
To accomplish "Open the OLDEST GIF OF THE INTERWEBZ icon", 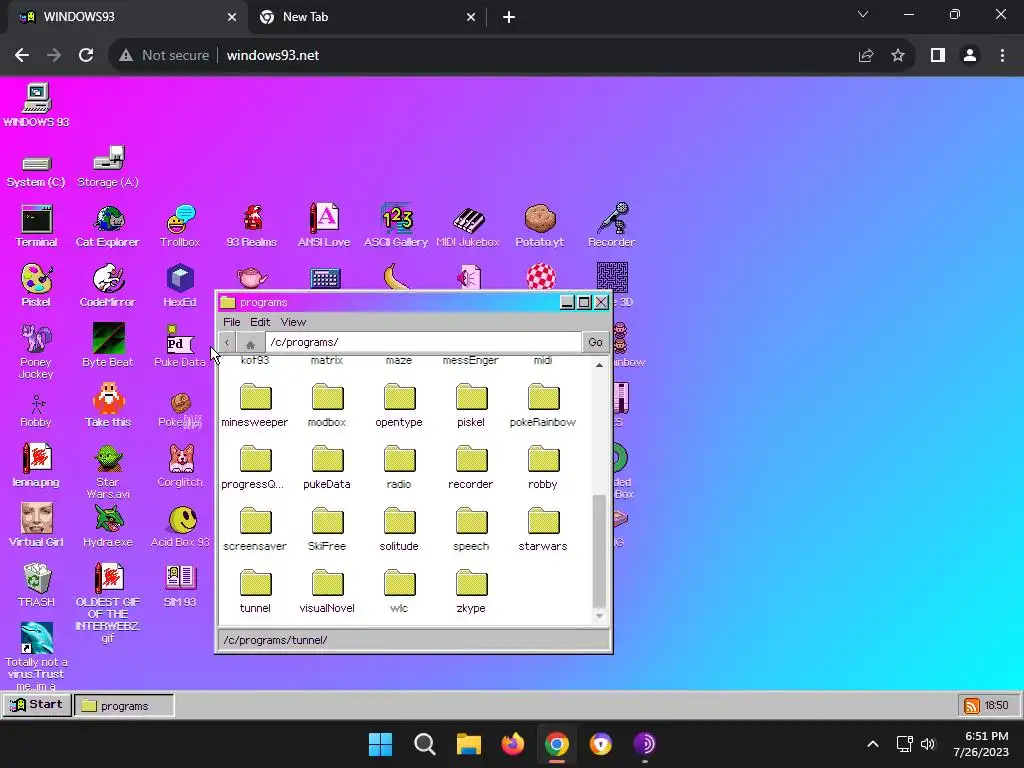I will (108, 603).
